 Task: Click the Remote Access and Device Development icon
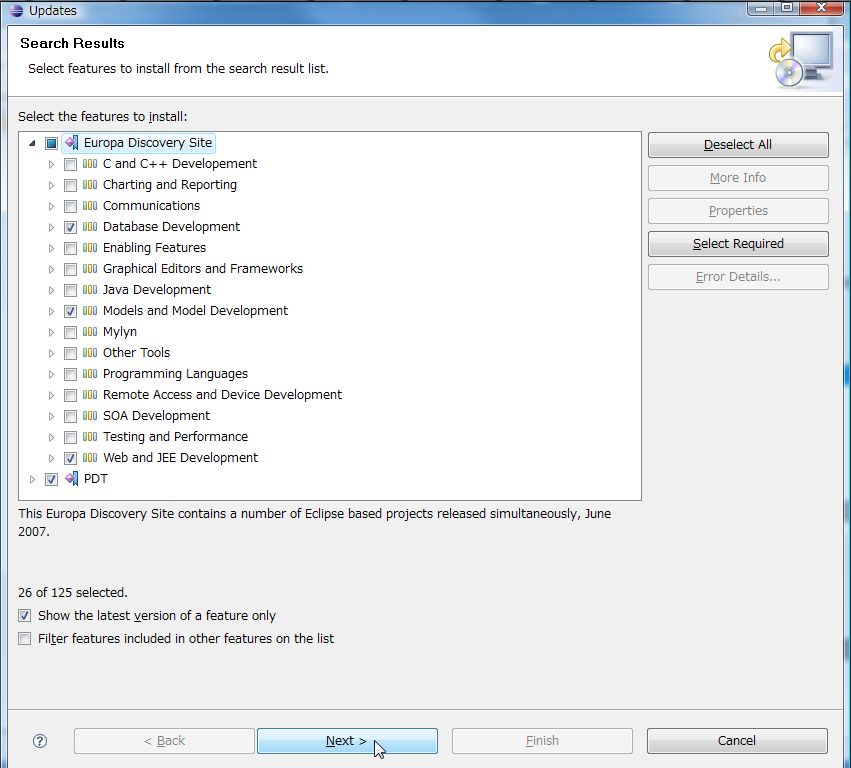90,395
